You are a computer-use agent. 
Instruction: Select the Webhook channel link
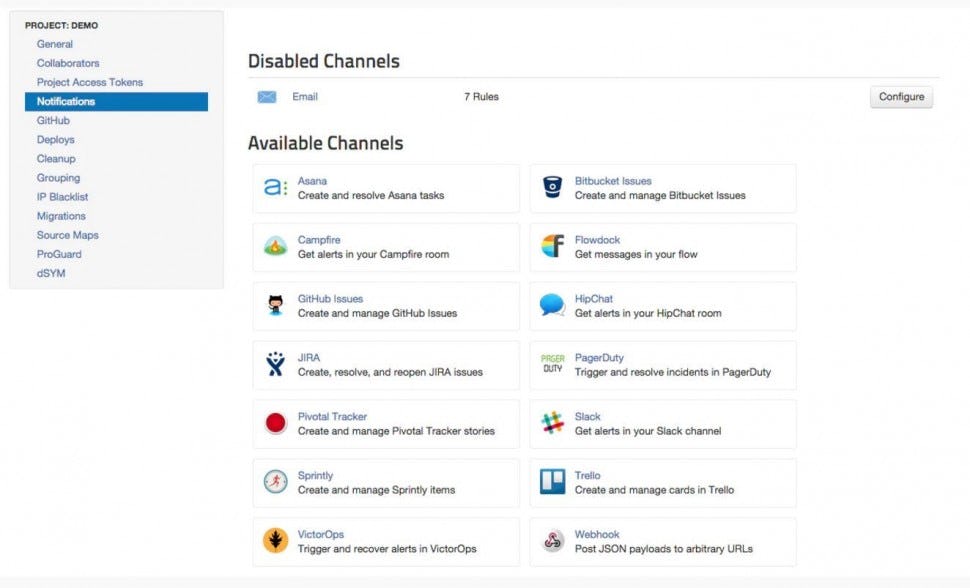click(x=596, y=534)
